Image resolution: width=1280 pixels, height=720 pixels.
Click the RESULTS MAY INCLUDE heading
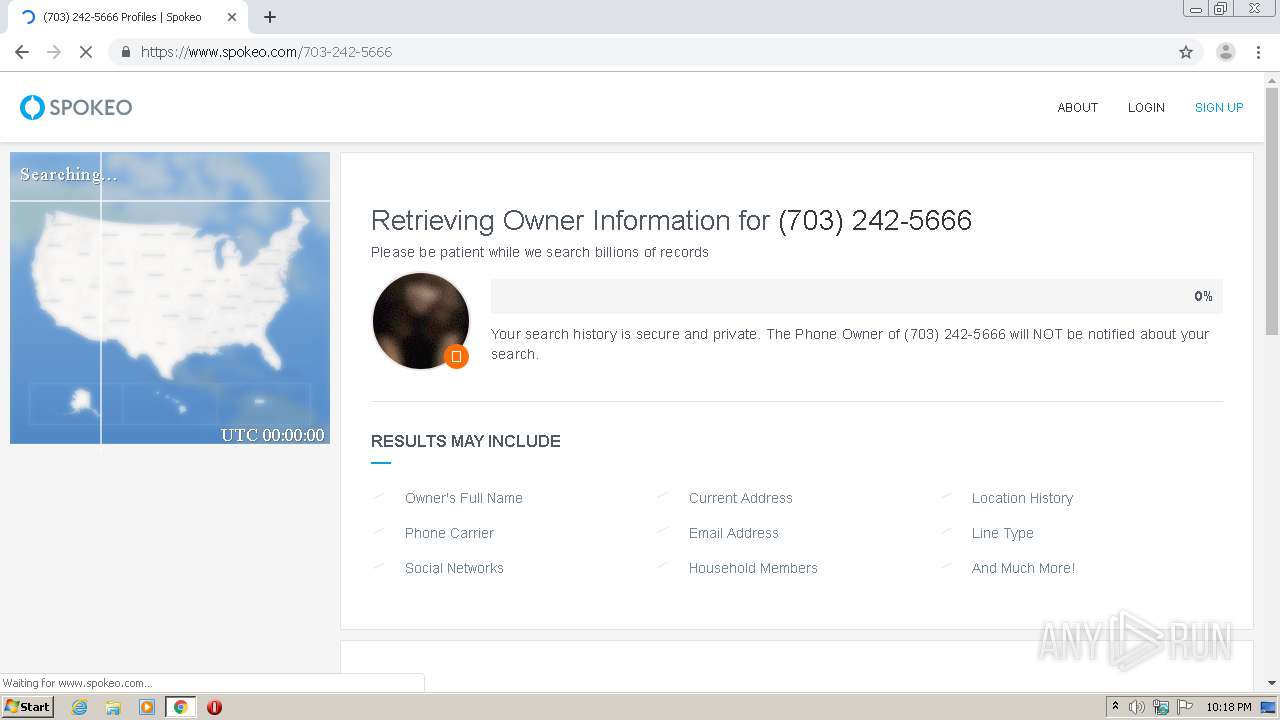(465, 441)
